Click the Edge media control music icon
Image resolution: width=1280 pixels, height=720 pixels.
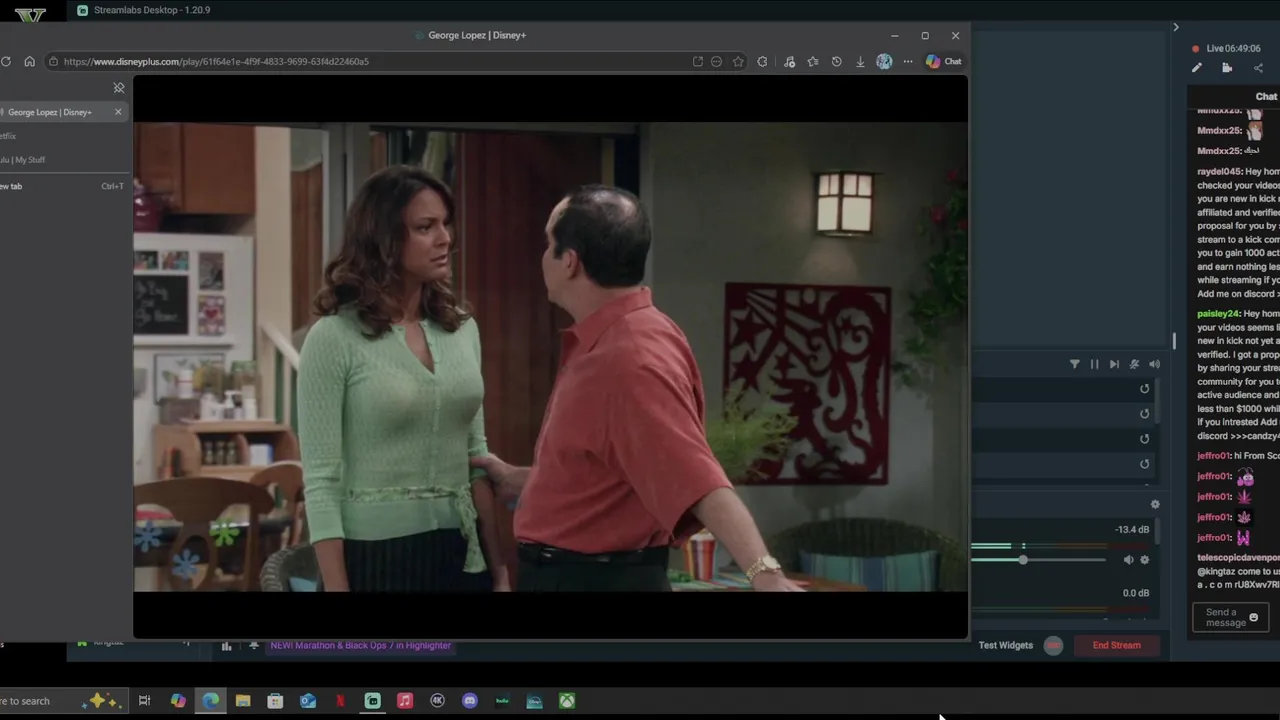(789, 61)
